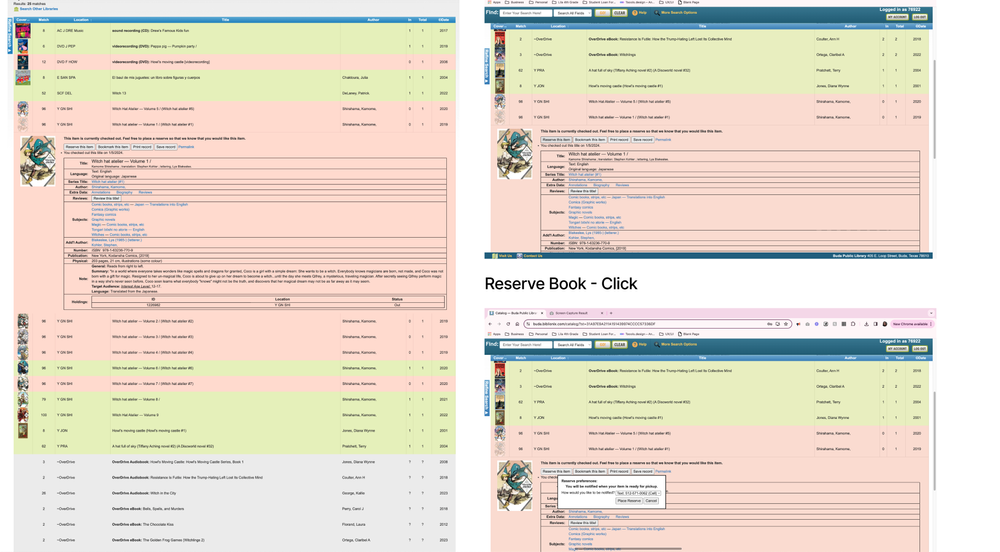Viewport: 1000px width, 552px height.
Task: Open OverDrive Audiobook Witch in the City row
Action: pos(235,493)
